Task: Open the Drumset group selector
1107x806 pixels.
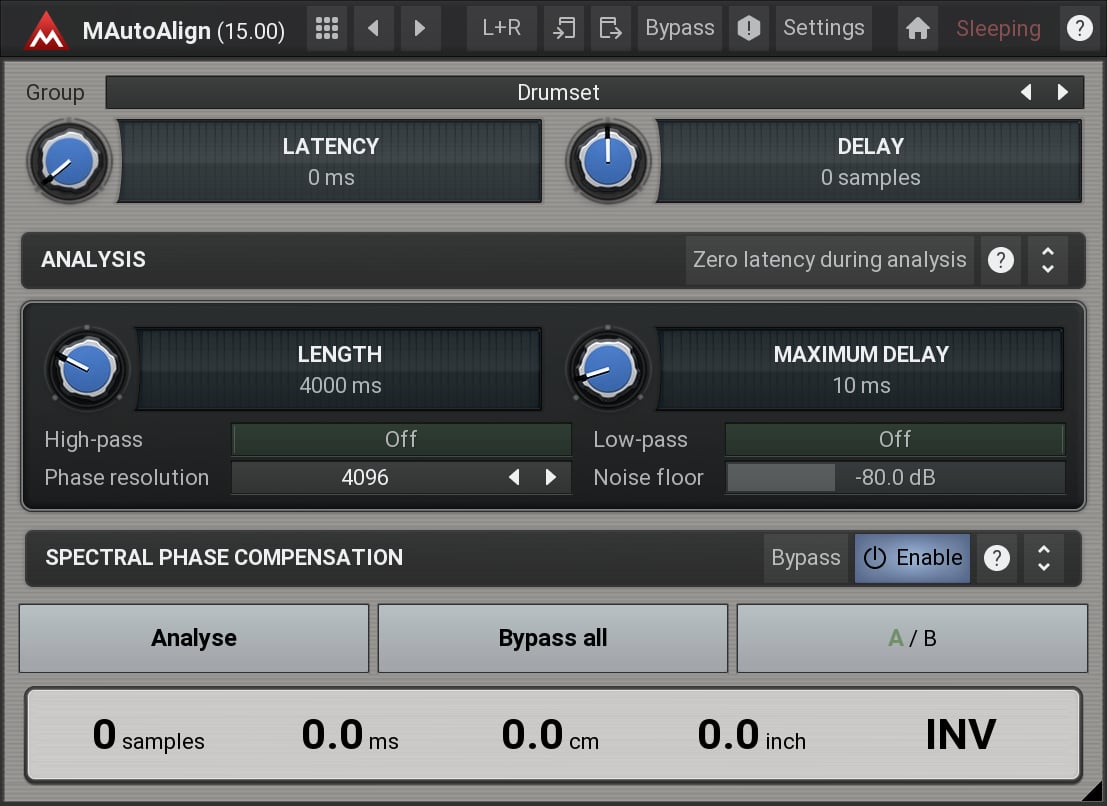Action: pos(558,92)
